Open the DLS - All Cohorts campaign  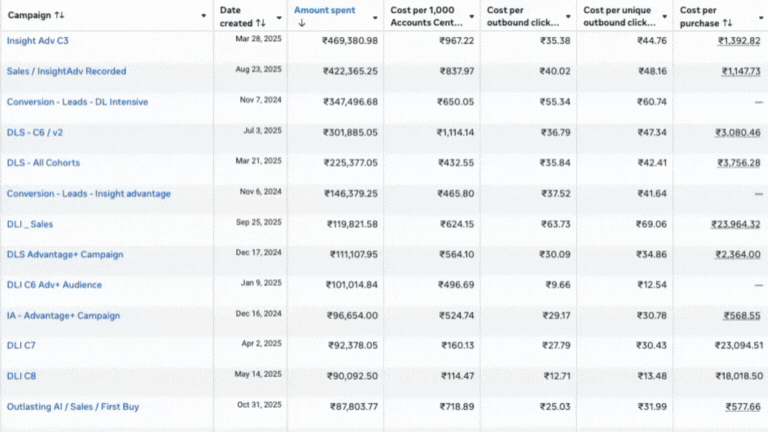pos(43,163)
